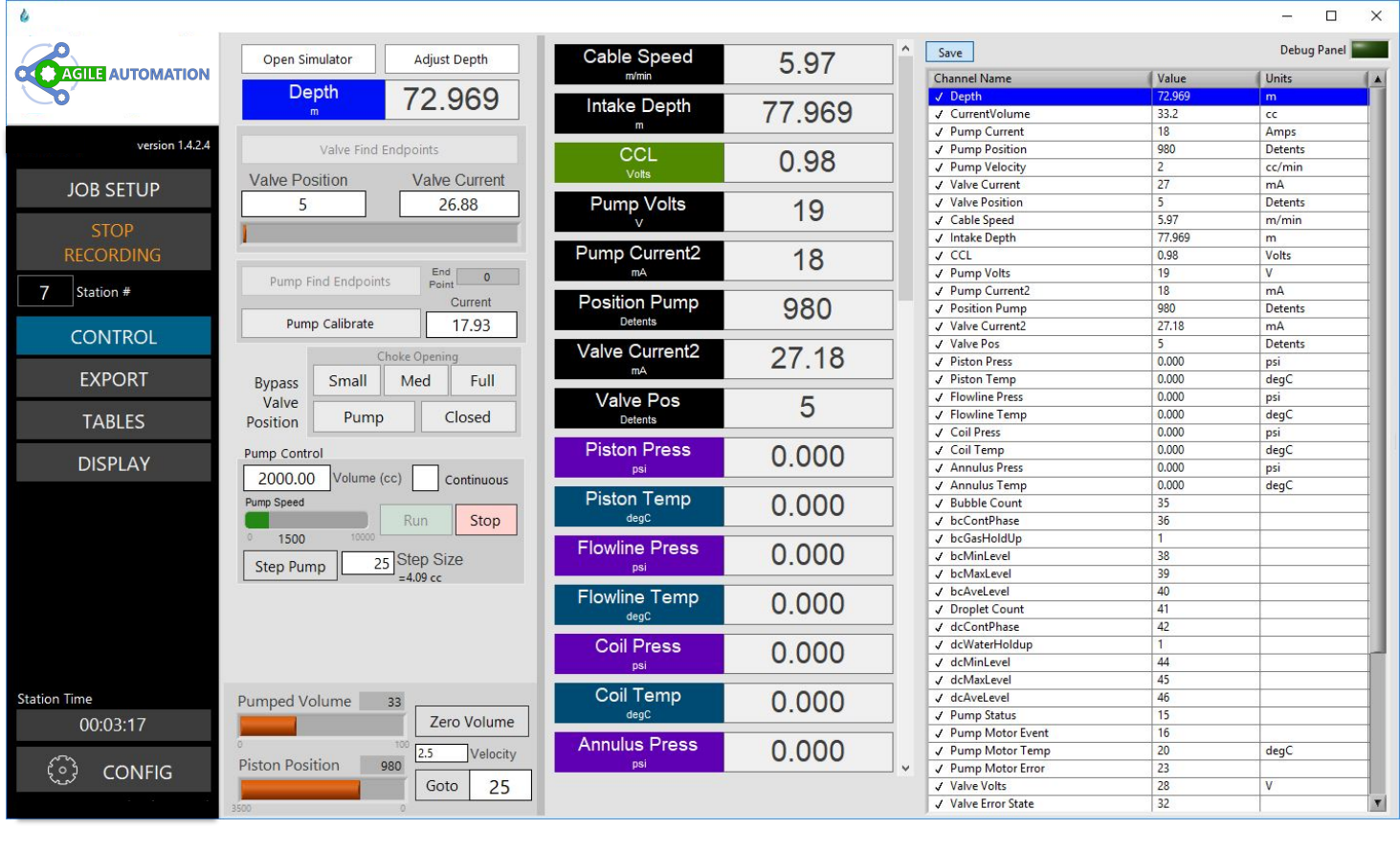Click Zero Volume
Image resolution: width=1400 pixels, height=852 pixels.
tap(471, 721)
